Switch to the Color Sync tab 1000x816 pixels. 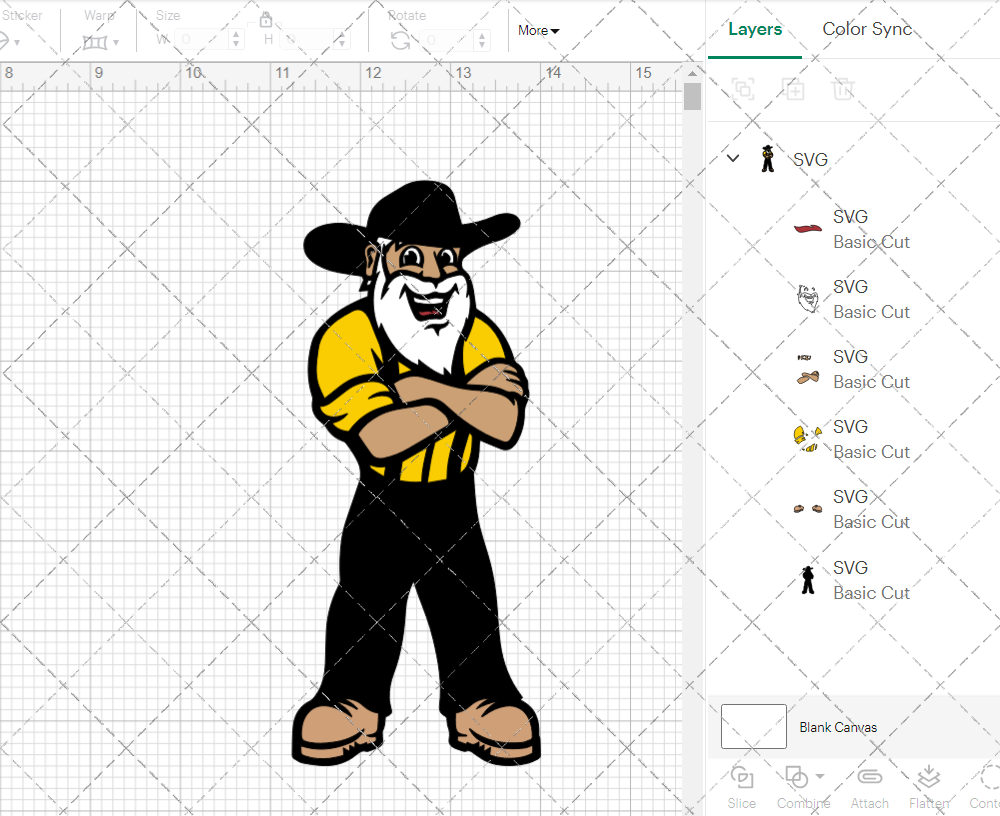tap(866, 29)
